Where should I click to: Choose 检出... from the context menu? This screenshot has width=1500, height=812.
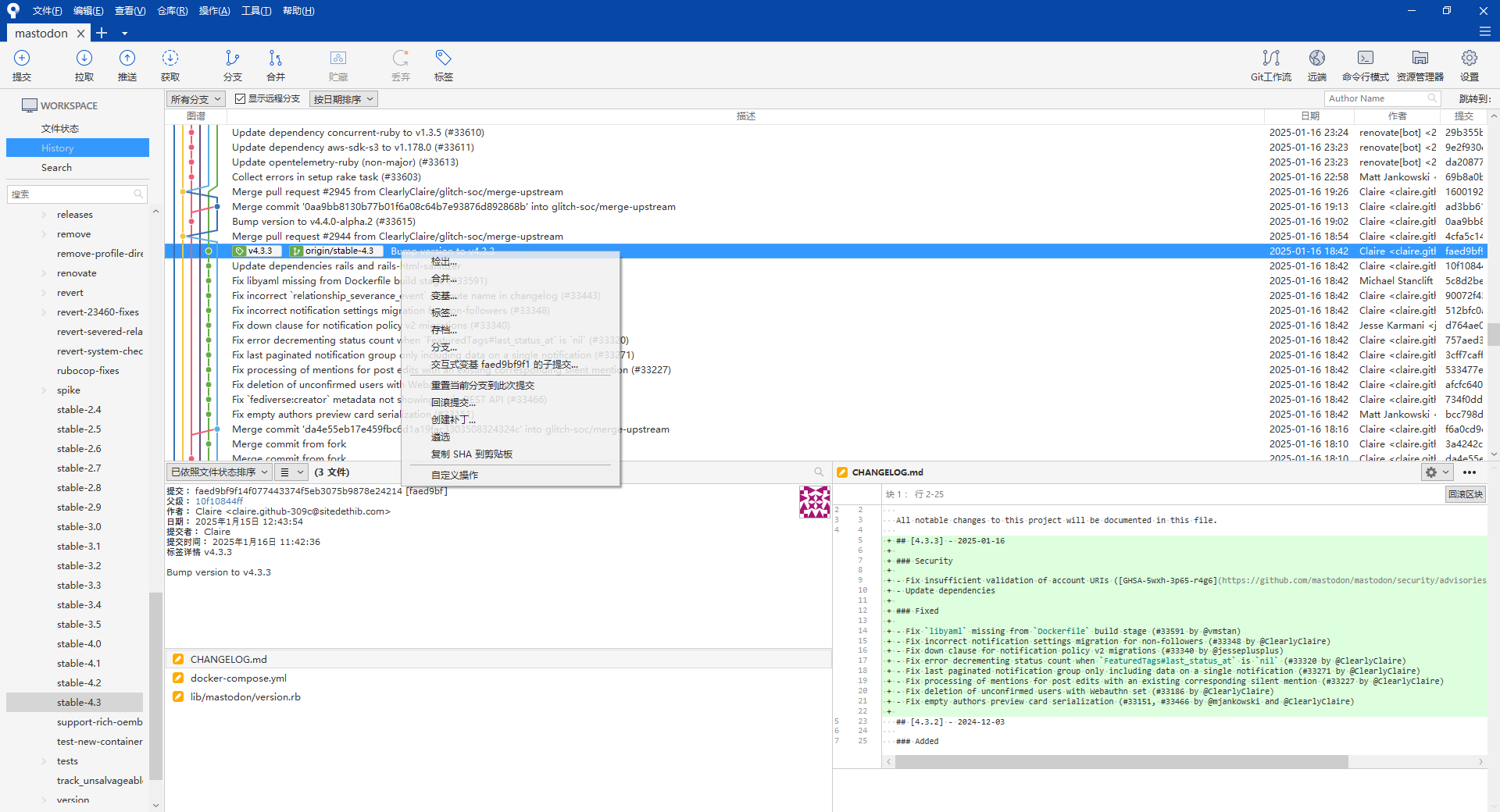pyautogui.click(x=510, y=262)
